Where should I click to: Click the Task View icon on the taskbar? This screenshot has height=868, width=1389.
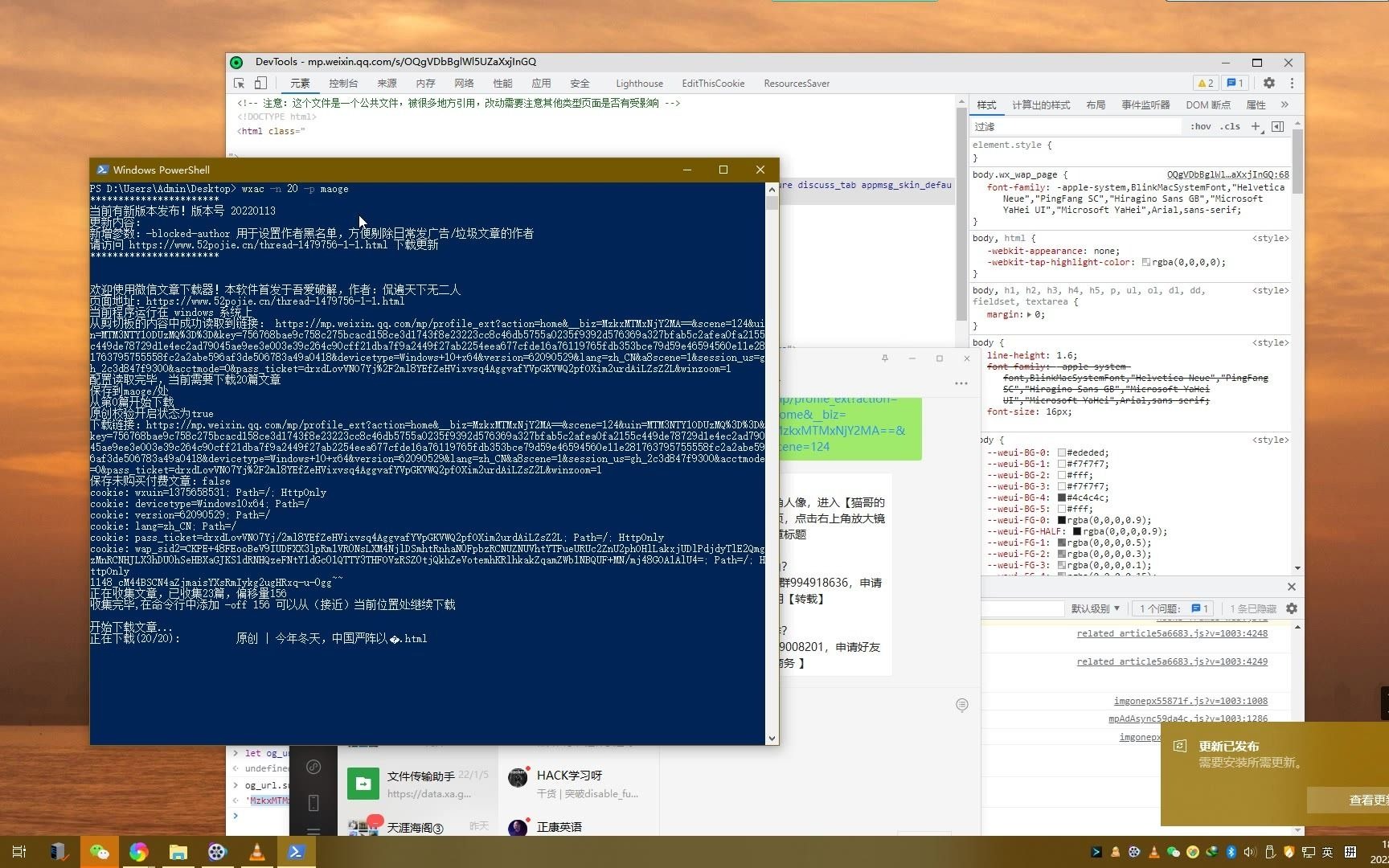(19, 852)
